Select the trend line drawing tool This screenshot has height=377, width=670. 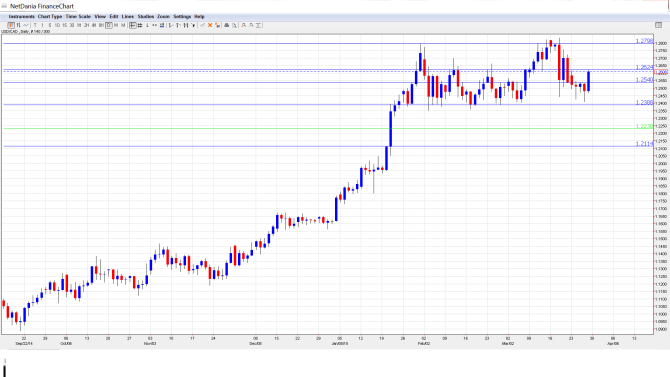pyautogui.click(x=171, y=26)
